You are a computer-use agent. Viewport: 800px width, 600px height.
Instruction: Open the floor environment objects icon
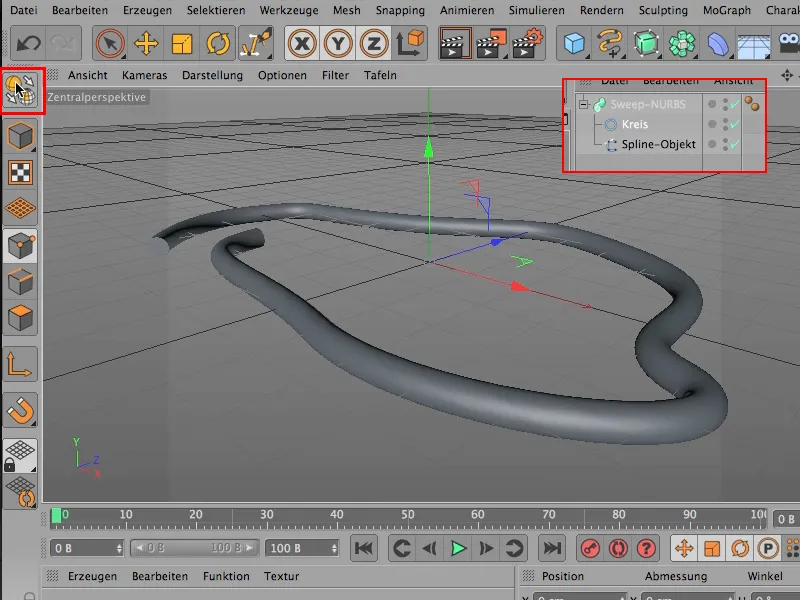point(754,46)
